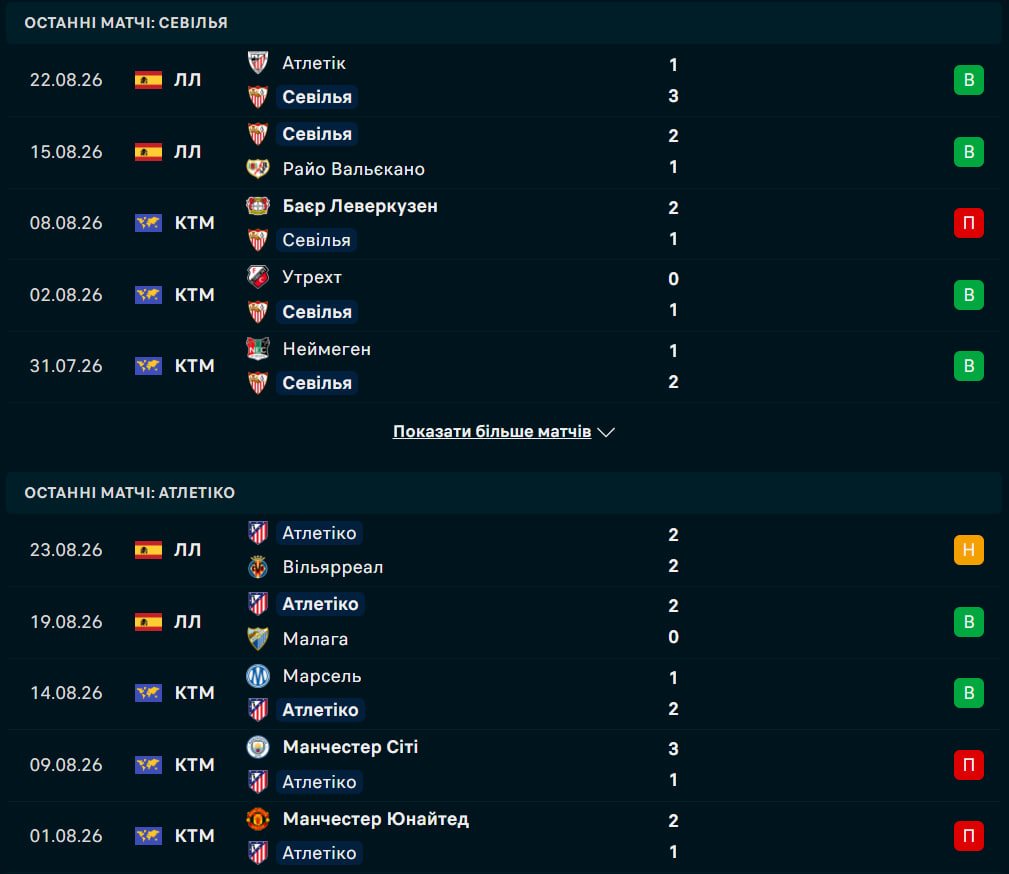Image resolution: width=1009 pixels, height=874 pixels.
Task: Select the Manchester City crest
Action: (258, 747)
